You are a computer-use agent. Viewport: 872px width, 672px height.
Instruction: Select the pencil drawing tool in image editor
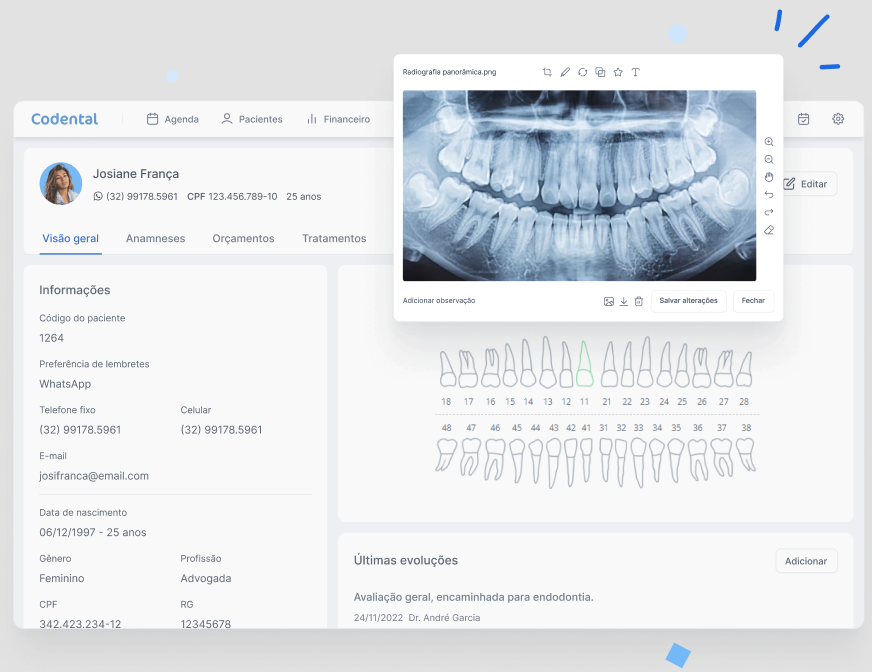[565, 72]
